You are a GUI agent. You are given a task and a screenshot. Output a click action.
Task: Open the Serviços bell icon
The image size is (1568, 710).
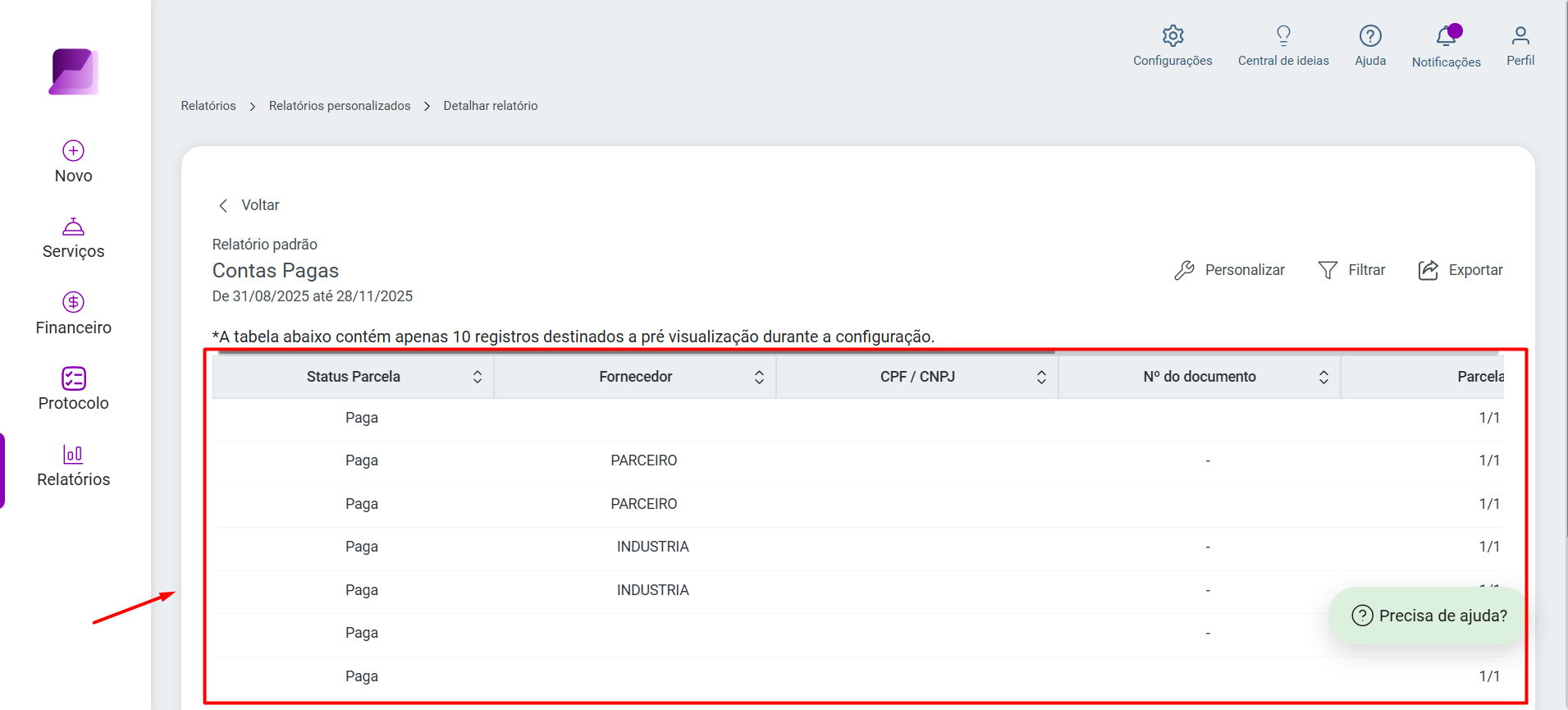tap(73, 227)
